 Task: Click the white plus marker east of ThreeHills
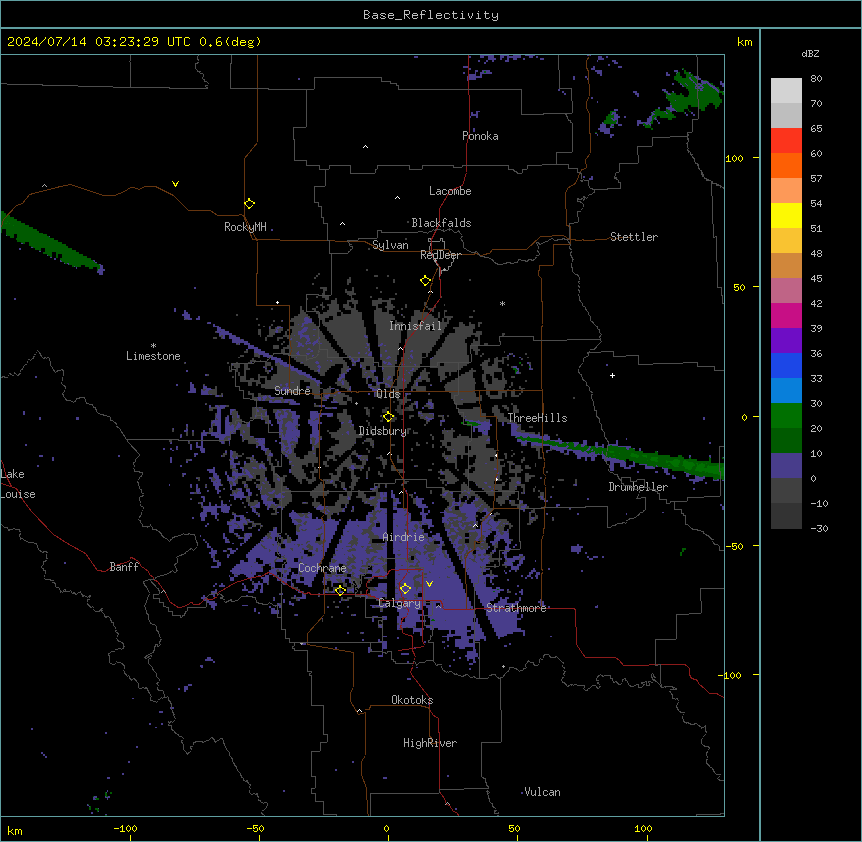[612, 375]
